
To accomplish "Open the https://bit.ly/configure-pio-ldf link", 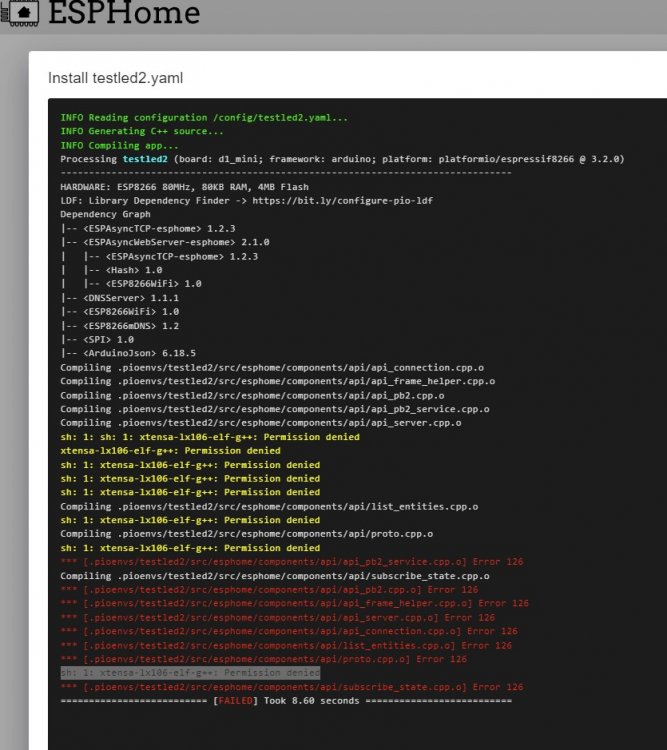I will coord(342,201).
